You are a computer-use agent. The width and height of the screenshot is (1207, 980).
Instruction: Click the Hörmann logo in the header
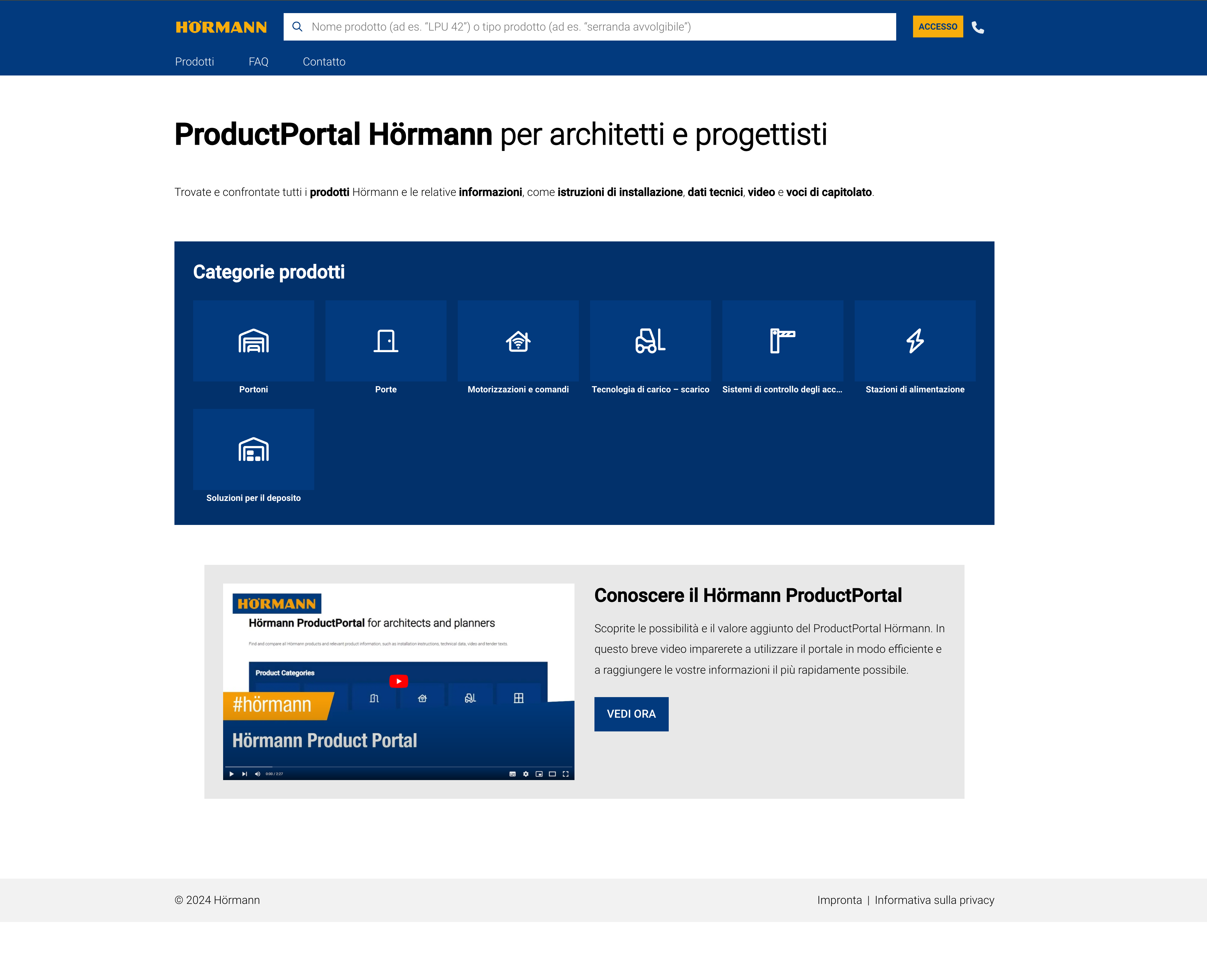[221, 27]
